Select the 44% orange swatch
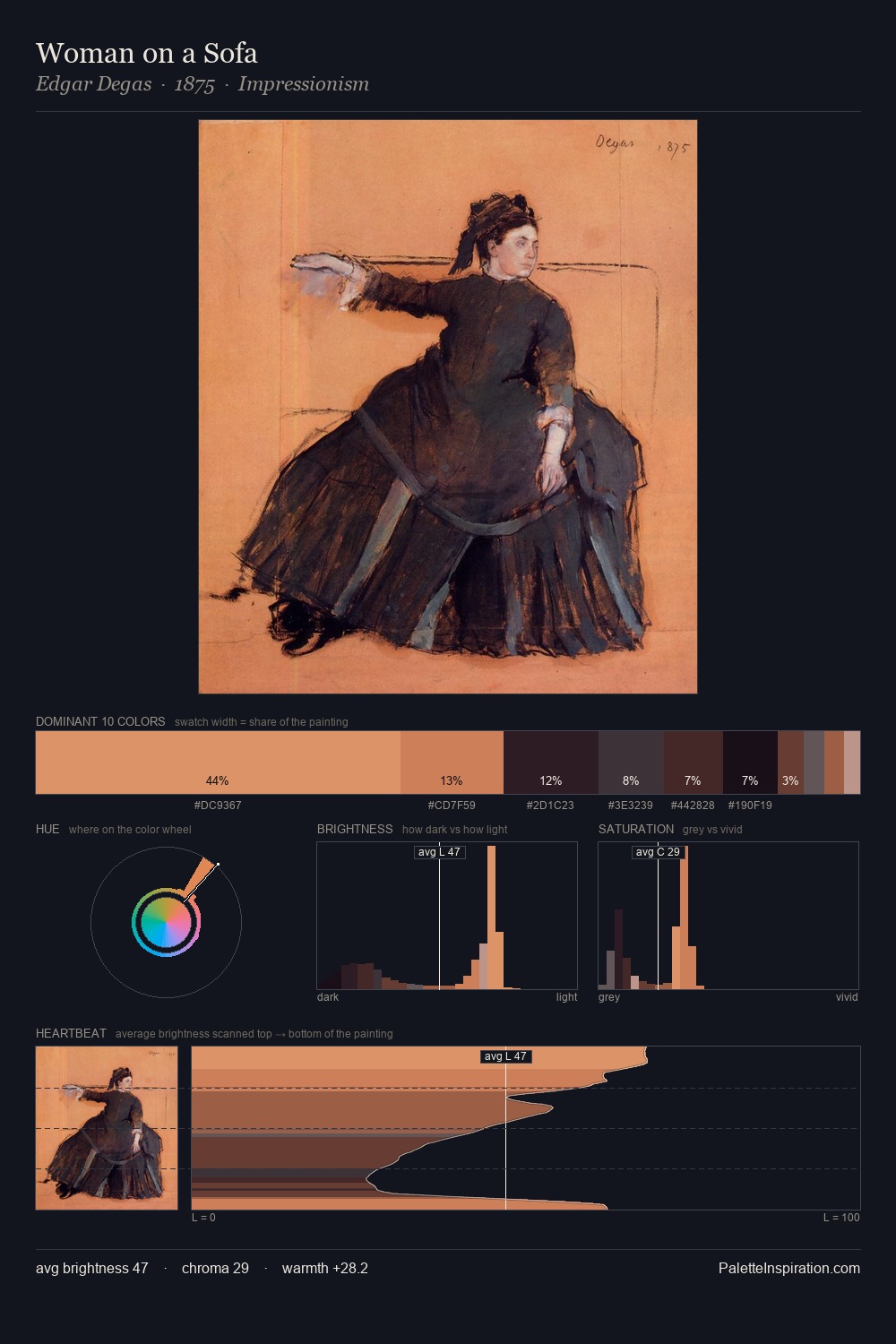This screenshot has width=896, height=1344. (x=218, y=762)
